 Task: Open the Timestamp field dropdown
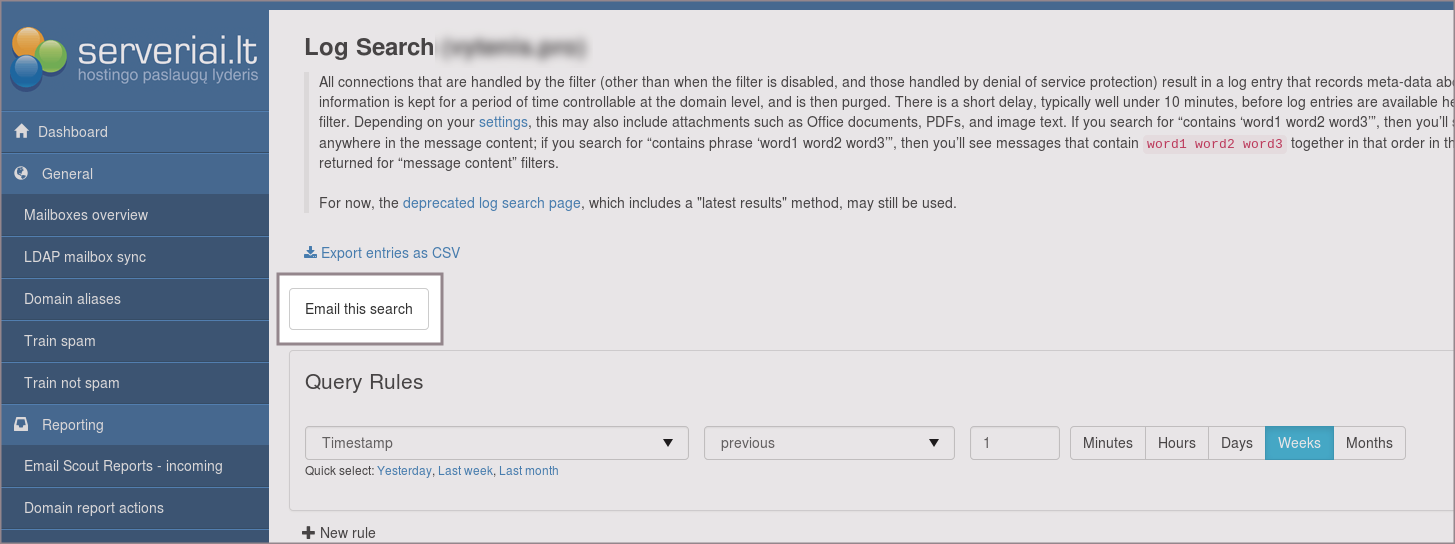pos(496,443)
